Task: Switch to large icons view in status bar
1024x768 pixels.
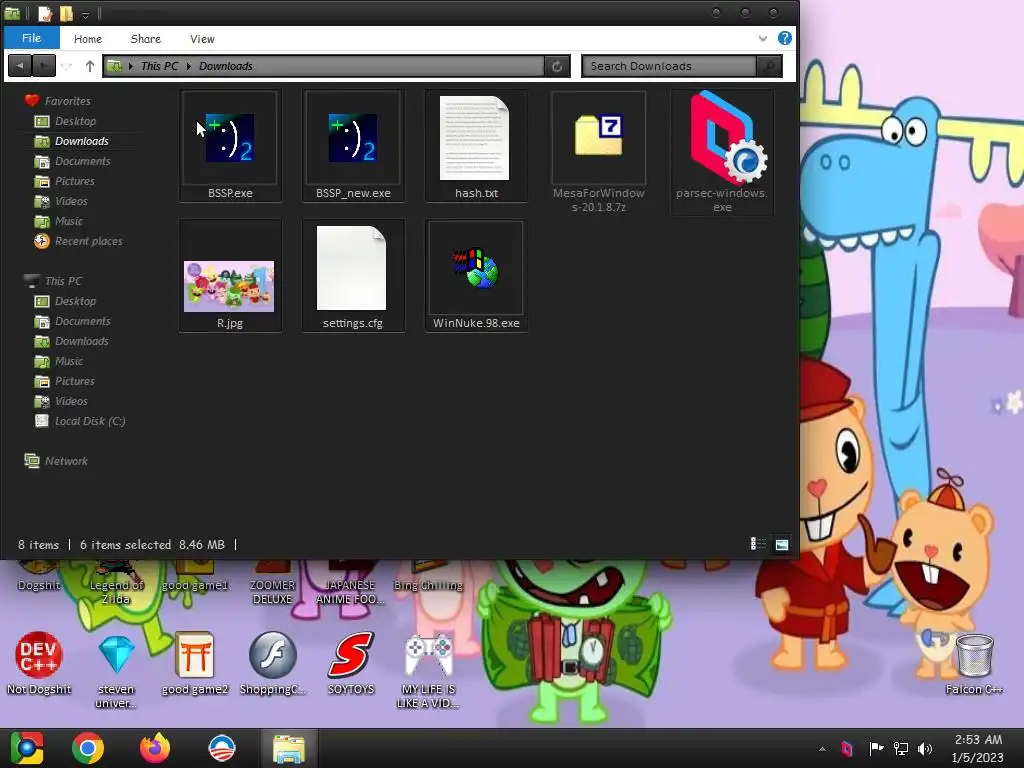Action: click(782, 544)
